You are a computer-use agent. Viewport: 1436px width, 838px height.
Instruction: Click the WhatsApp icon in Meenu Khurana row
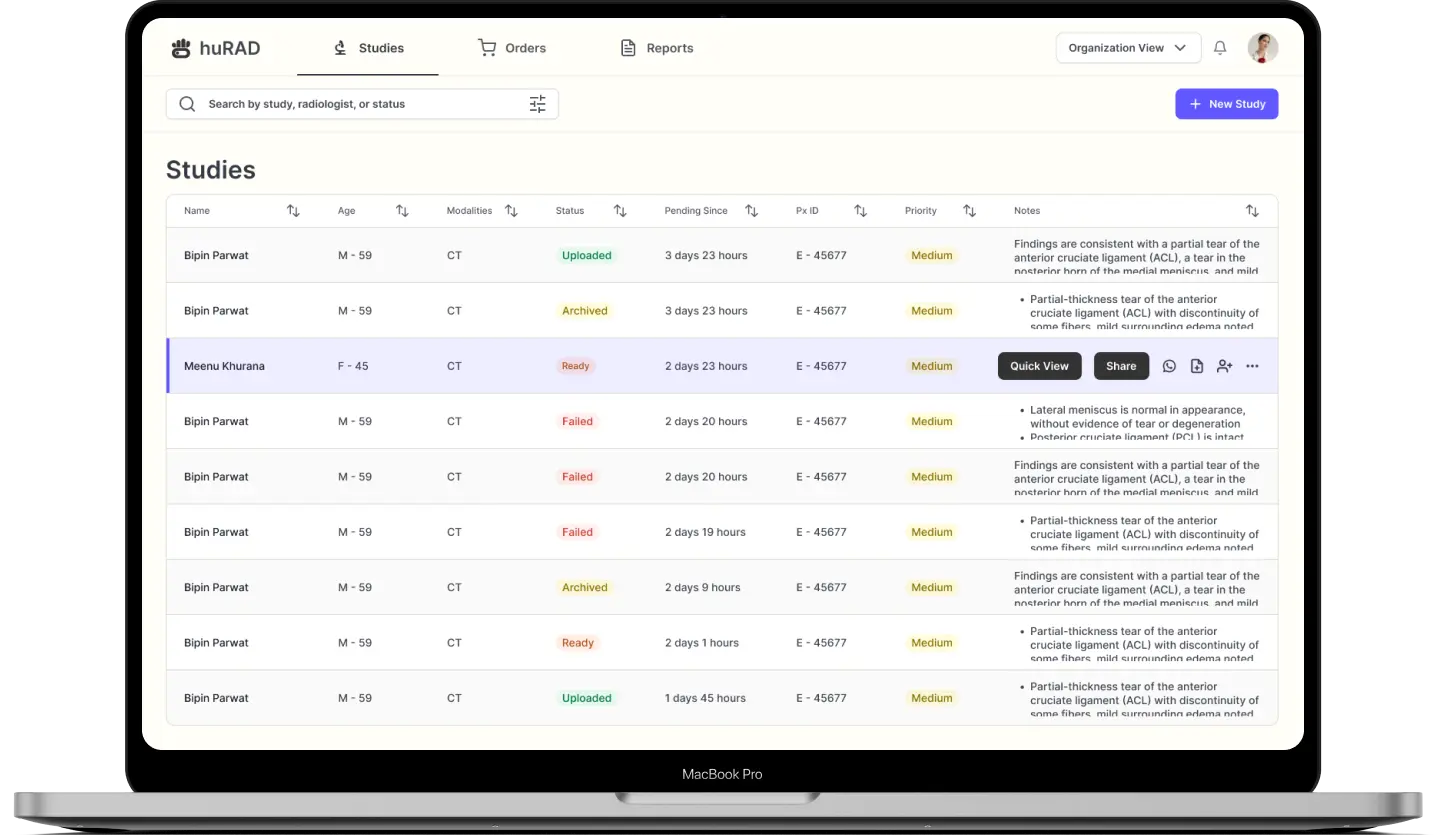pos(1169,366)
